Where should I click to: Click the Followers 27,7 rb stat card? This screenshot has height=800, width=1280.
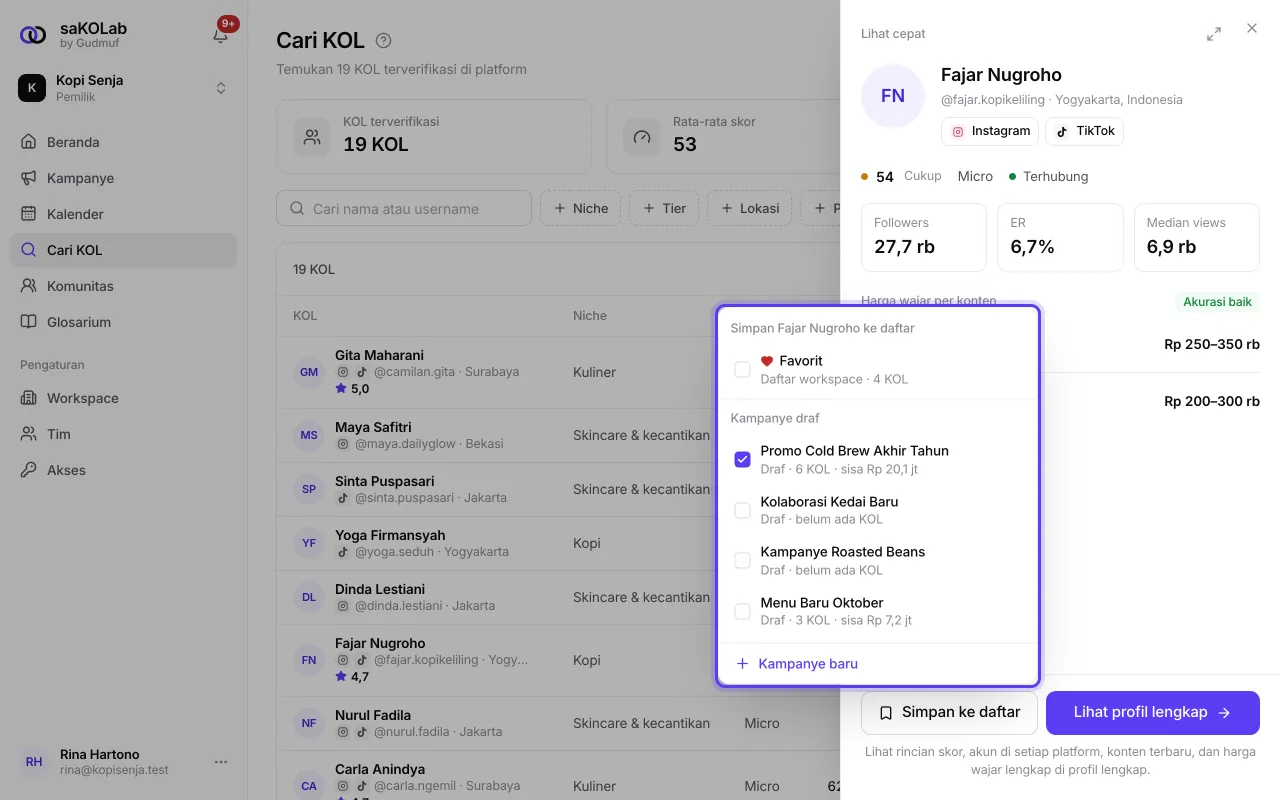[x=924, y=237]
